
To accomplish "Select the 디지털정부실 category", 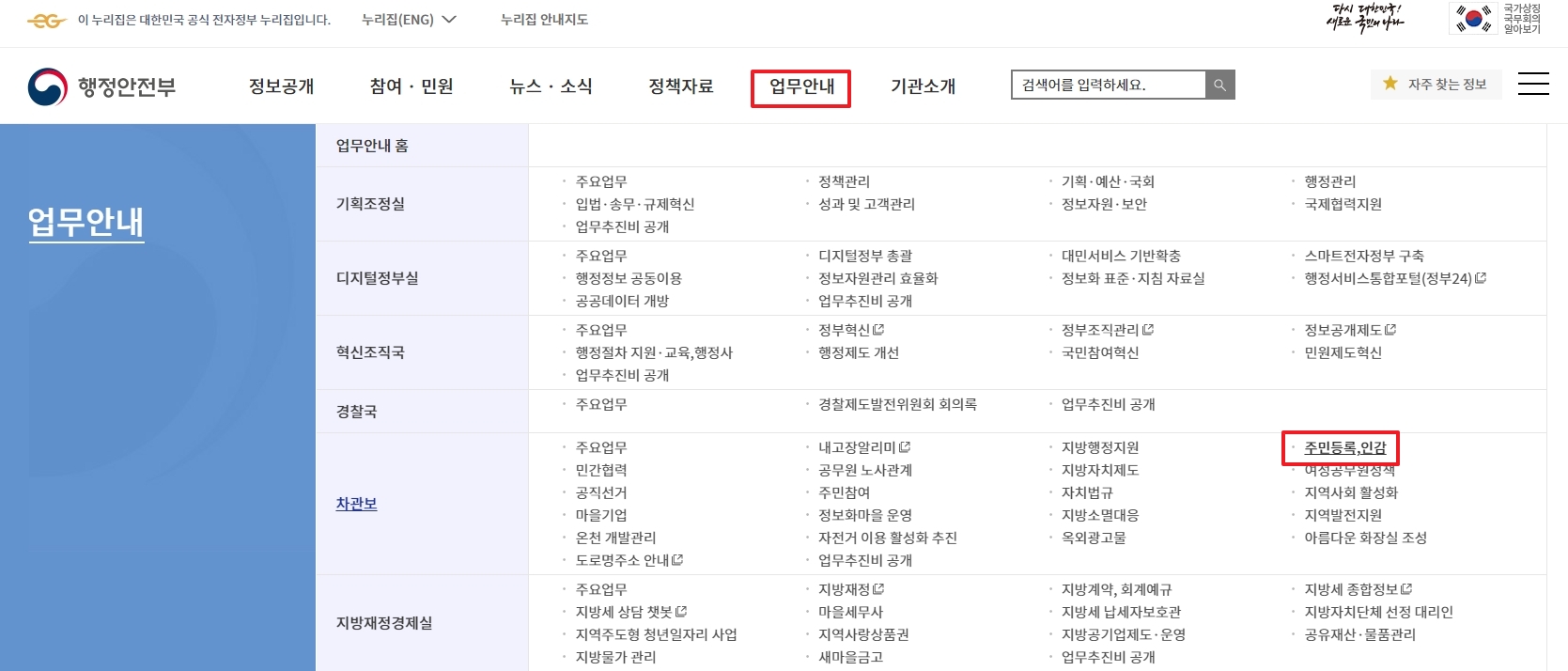I will (378, 278).
